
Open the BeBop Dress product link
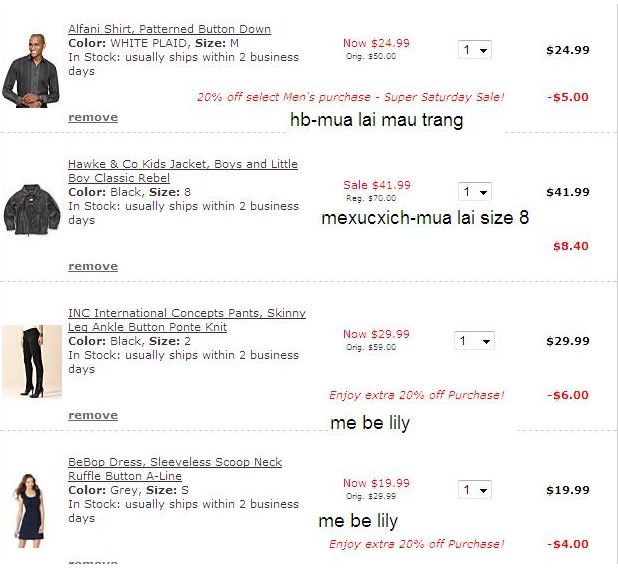click(x=175, y=469)
